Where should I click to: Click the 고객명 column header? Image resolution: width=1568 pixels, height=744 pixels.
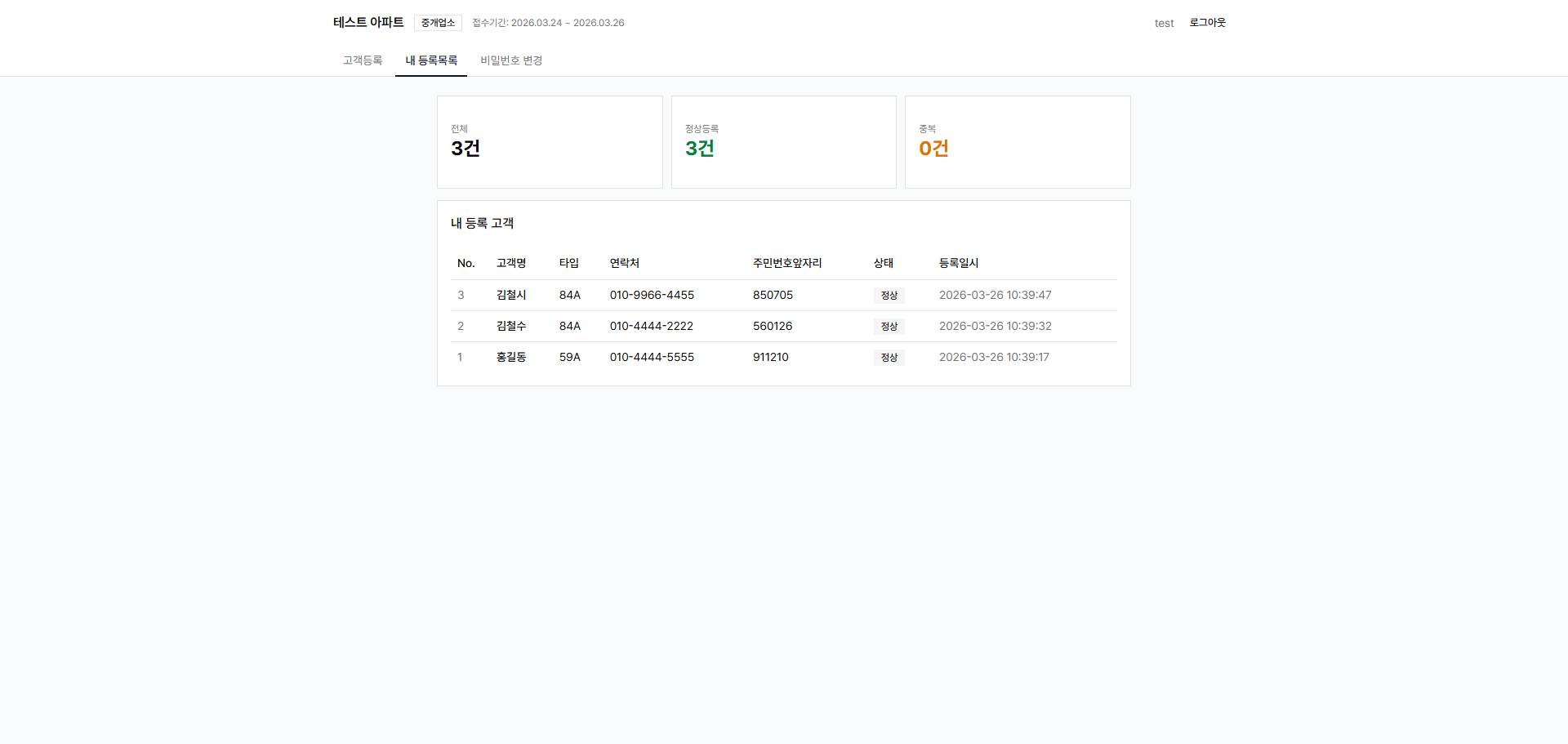(510, 263)
